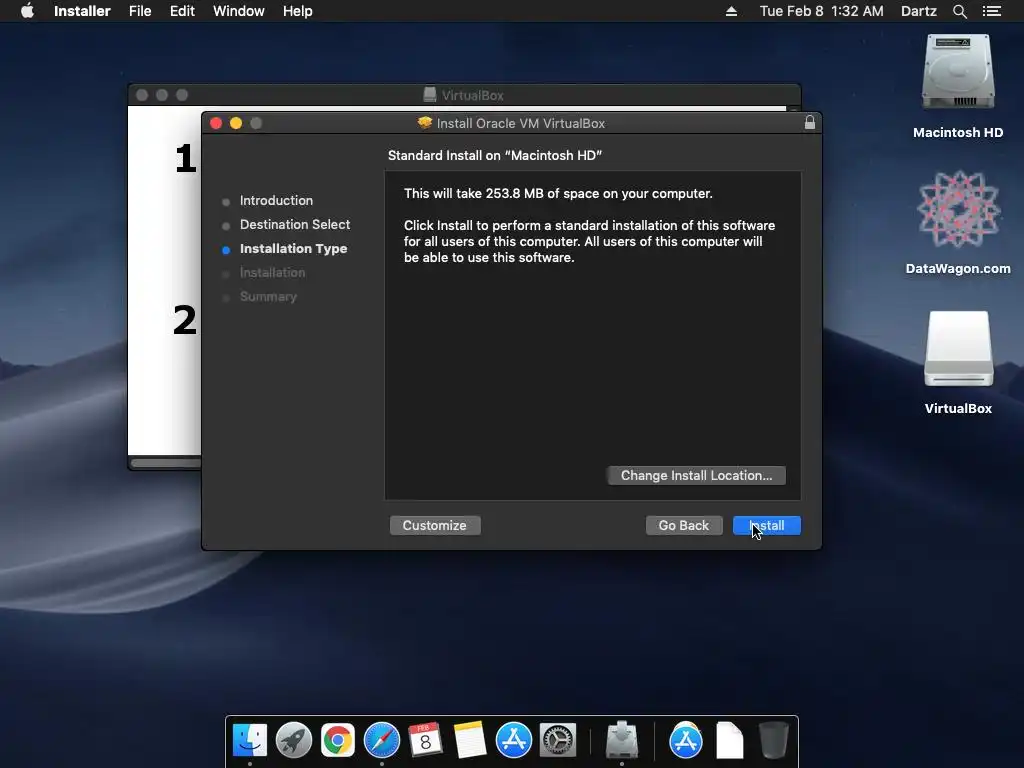The width and height of the screenshot is (1024, 768).
Task: Select VirtualBox disk image on desktop
Action: pyautogui.click(x=958, y=349)
